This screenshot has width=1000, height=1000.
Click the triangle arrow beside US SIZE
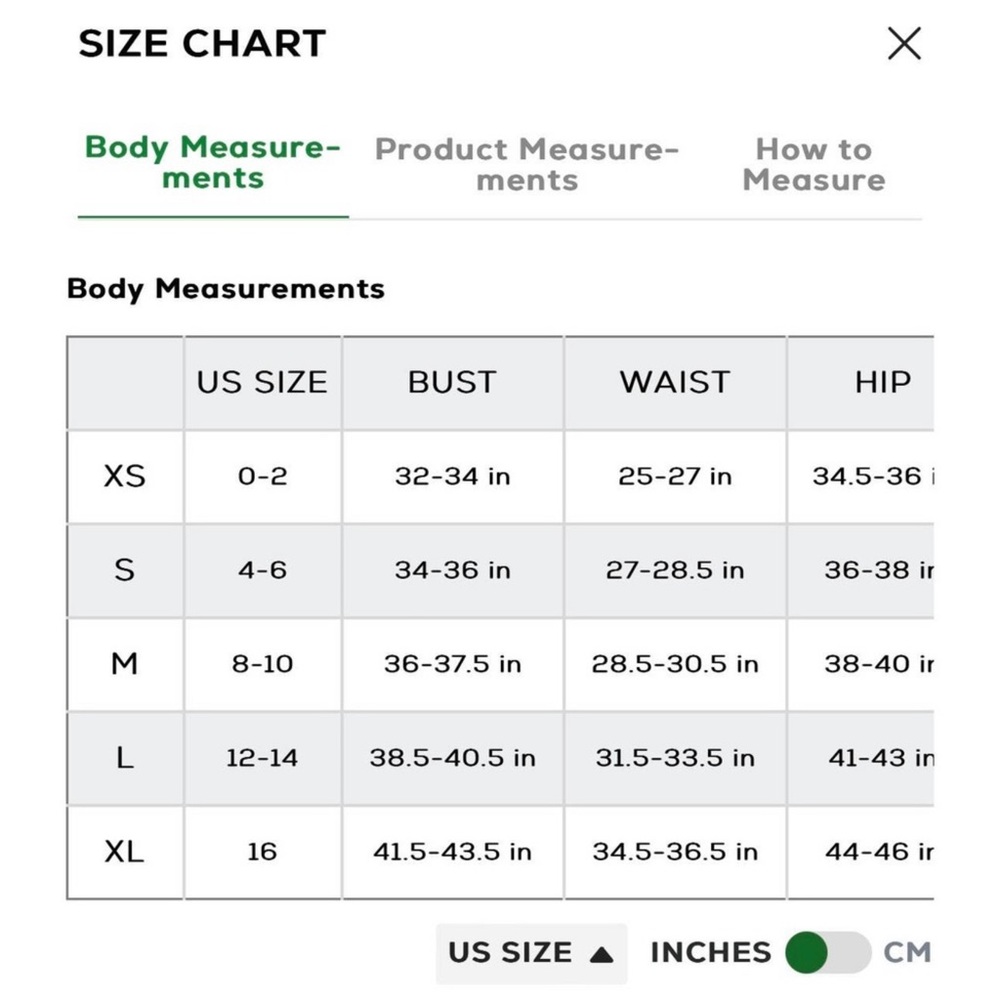coord(601,955)
